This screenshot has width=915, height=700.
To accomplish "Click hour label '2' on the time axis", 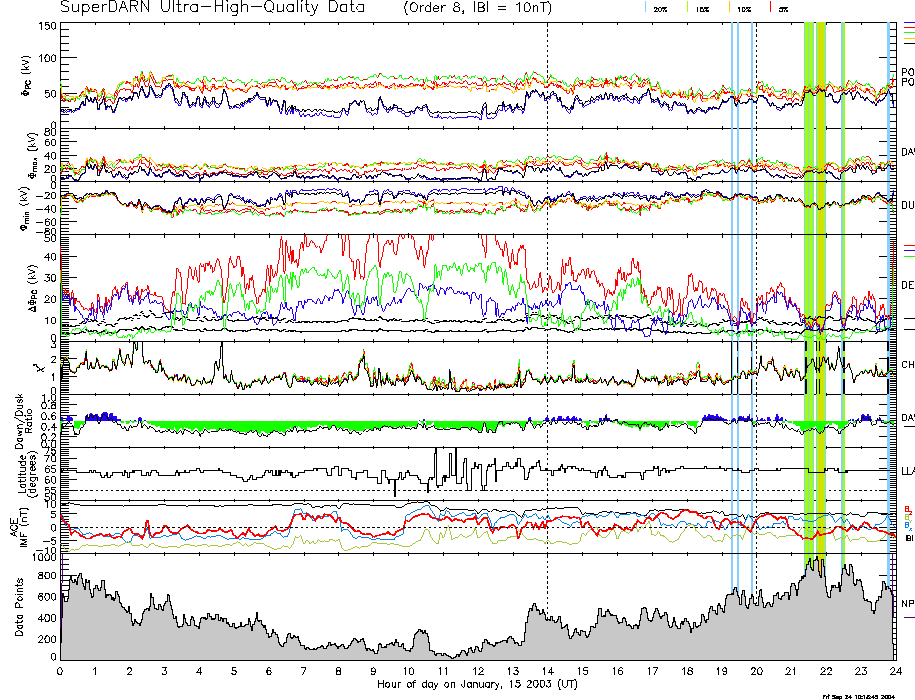I will click(x=130, y=671).
